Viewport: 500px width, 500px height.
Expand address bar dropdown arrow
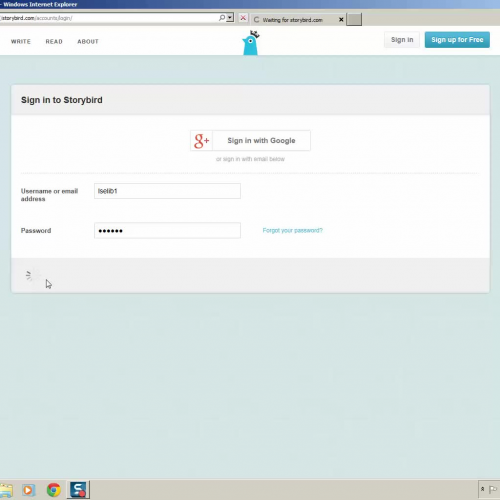tap(230, 18)
